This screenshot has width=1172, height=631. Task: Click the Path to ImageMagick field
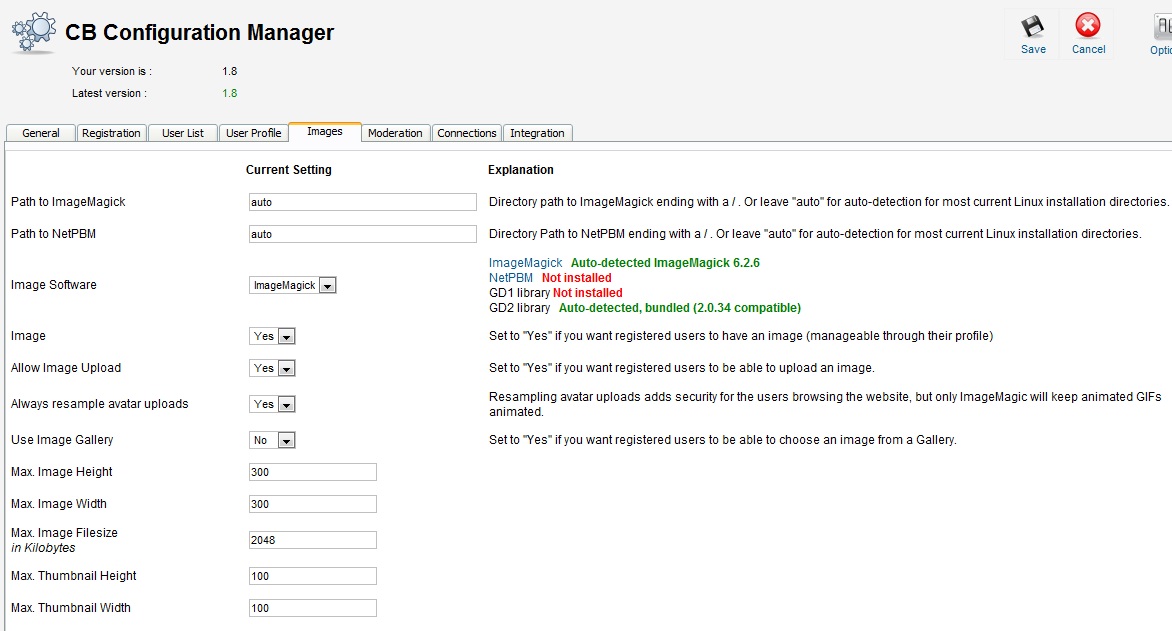[363, 202]
